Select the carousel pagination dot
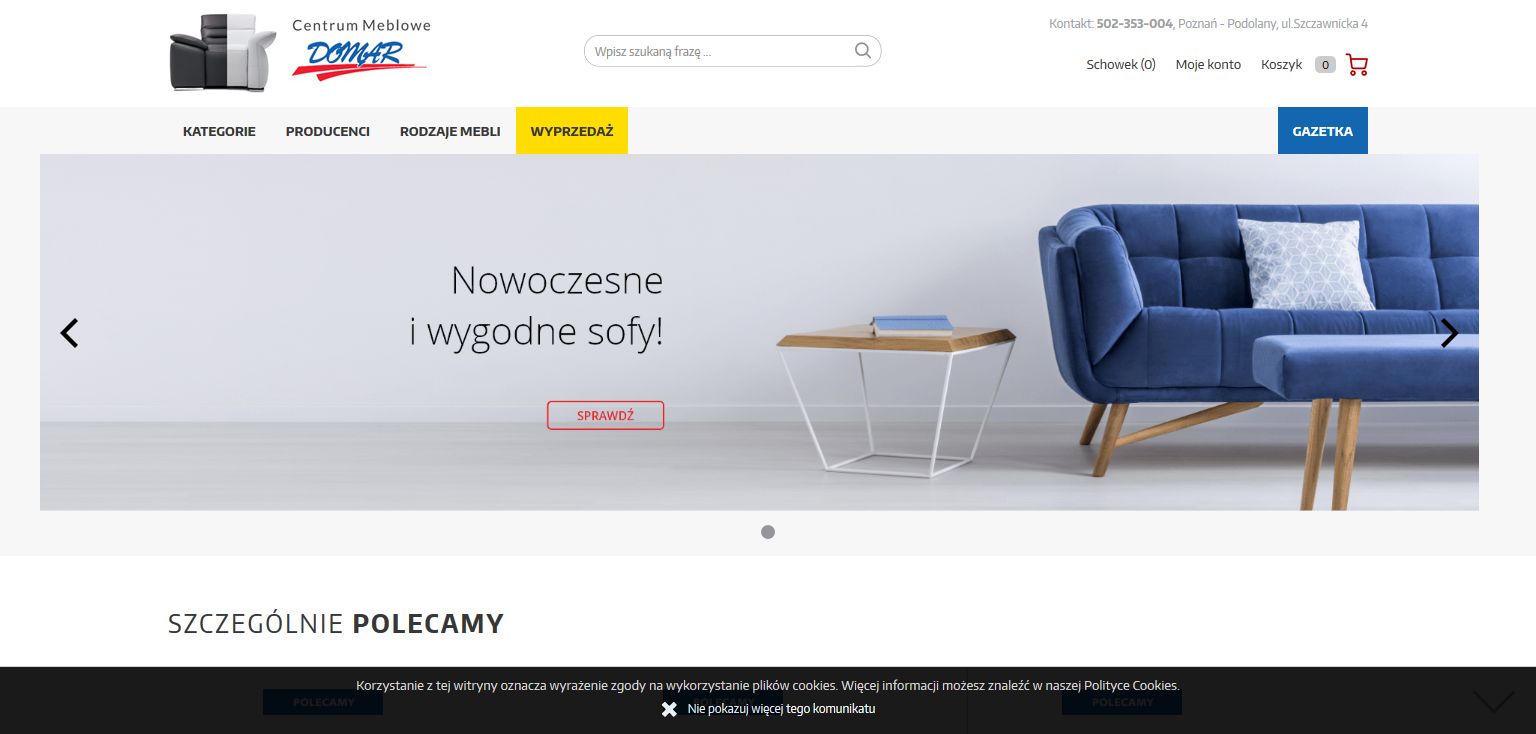 (x=768, y=532)
